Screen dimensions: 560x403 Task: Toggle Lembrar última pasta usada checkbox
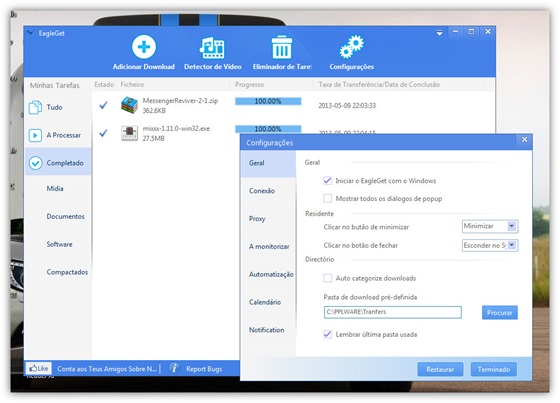point(327,334)
